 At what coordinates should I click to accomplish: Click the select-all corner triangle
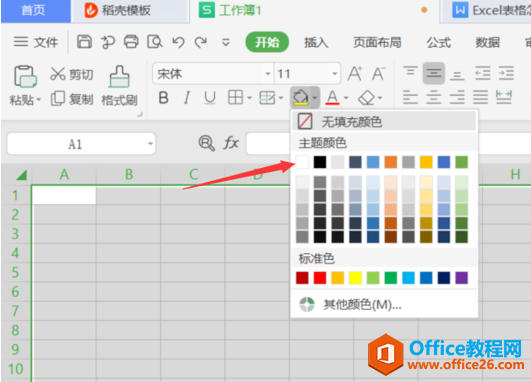[21, 175]
